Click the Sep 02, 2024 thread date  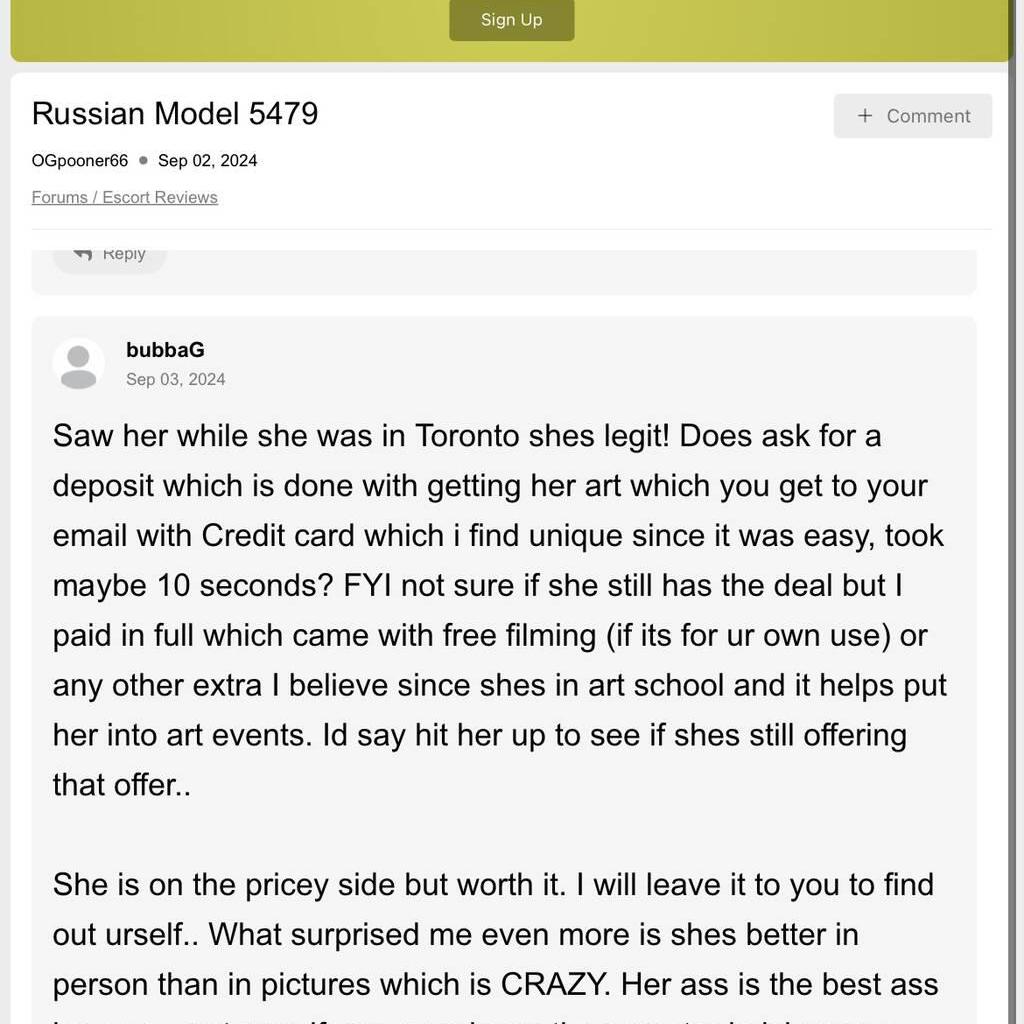[207, 161]
